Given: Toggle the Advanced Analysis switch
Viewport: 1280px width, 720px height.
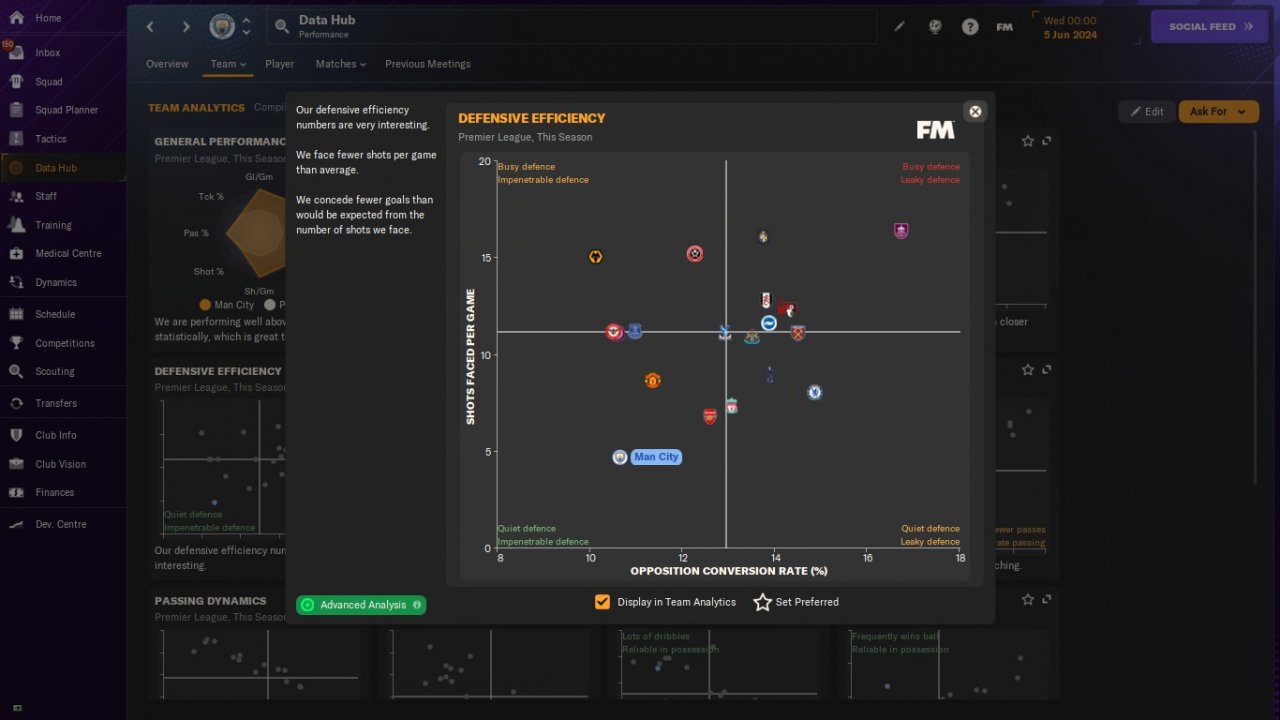Looking at the screenshot, I should click(361, 605).
